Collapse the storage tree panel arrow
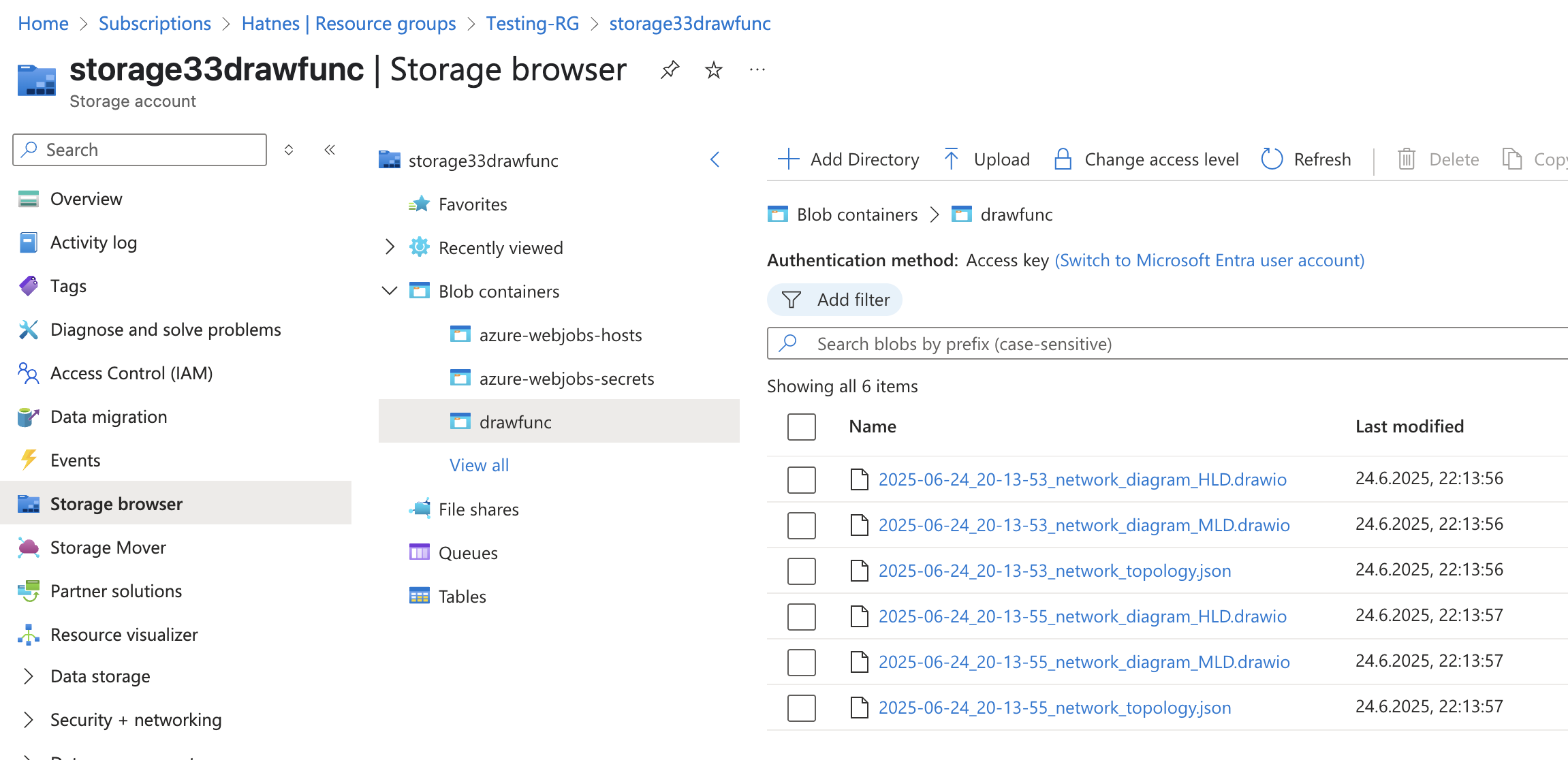Image resolution: width=1568 pixels, height=760 pixels. [x=715, y=160]
